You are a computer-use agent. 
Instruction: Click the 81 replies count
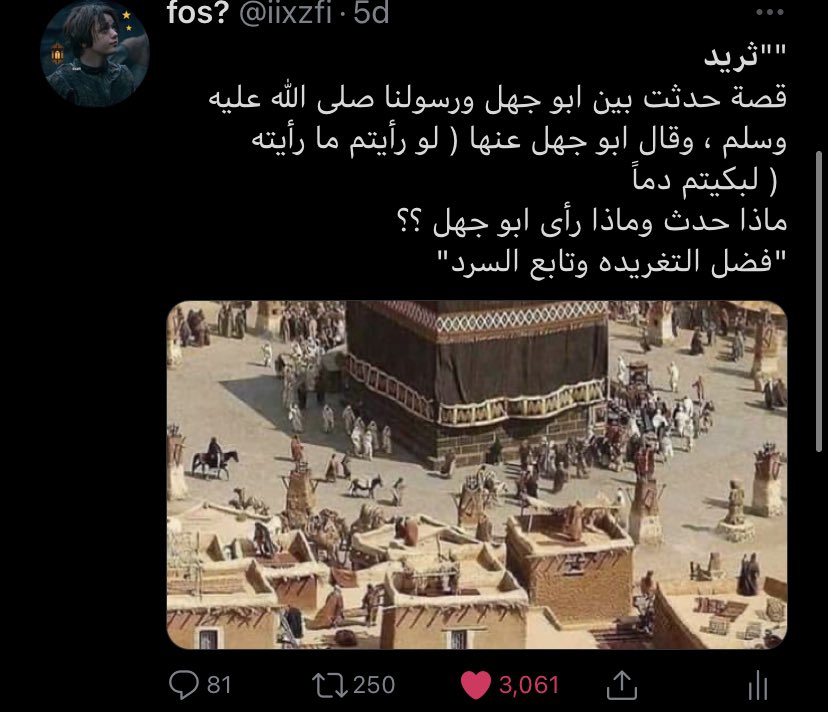pos(219,685)
